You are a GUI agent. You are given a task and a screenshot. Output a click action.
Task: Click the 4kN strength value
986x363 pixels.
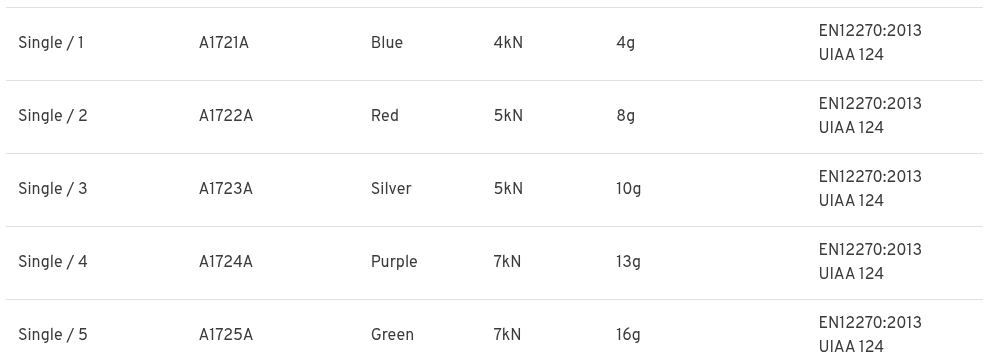508,43
